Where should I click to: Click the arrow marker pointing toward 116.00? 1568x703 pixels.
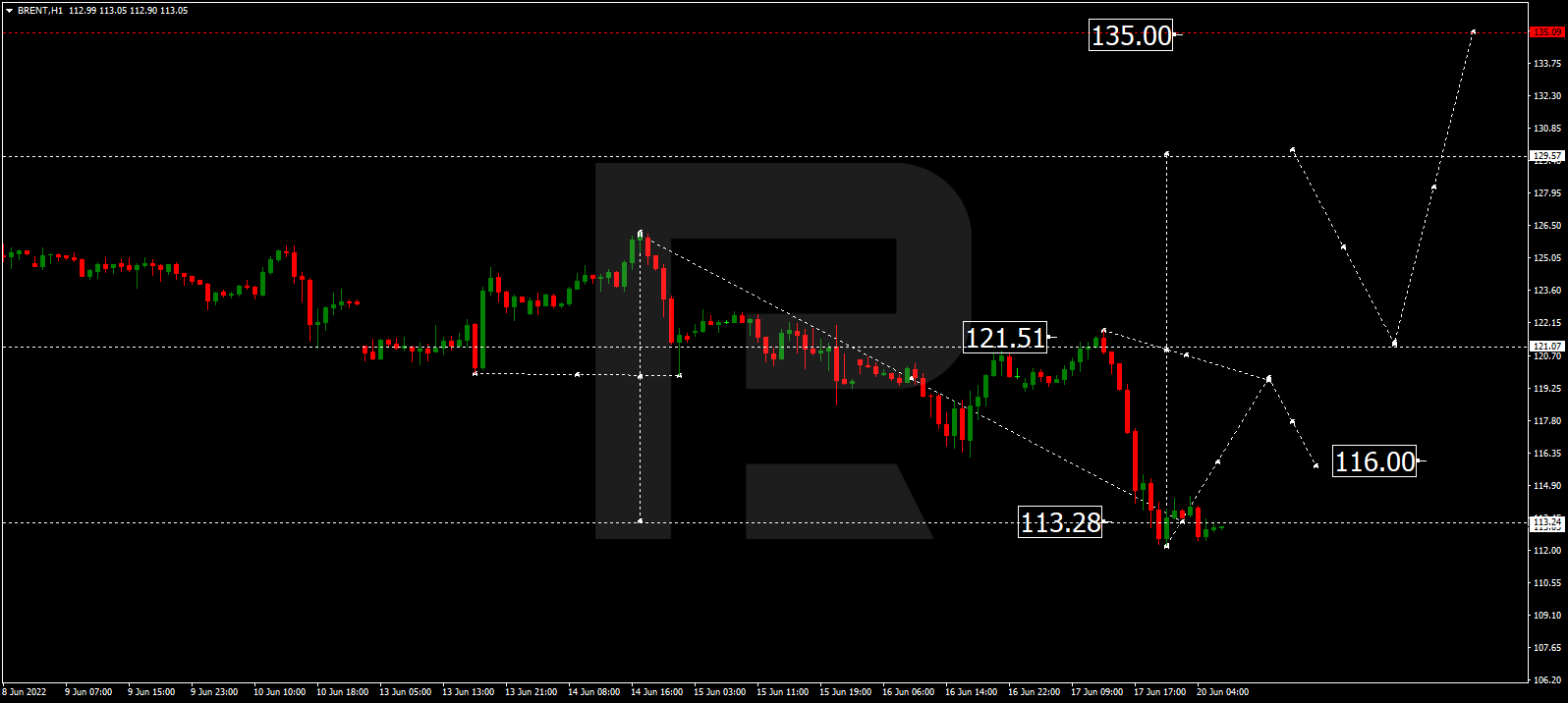click(x=1316, y=464)
